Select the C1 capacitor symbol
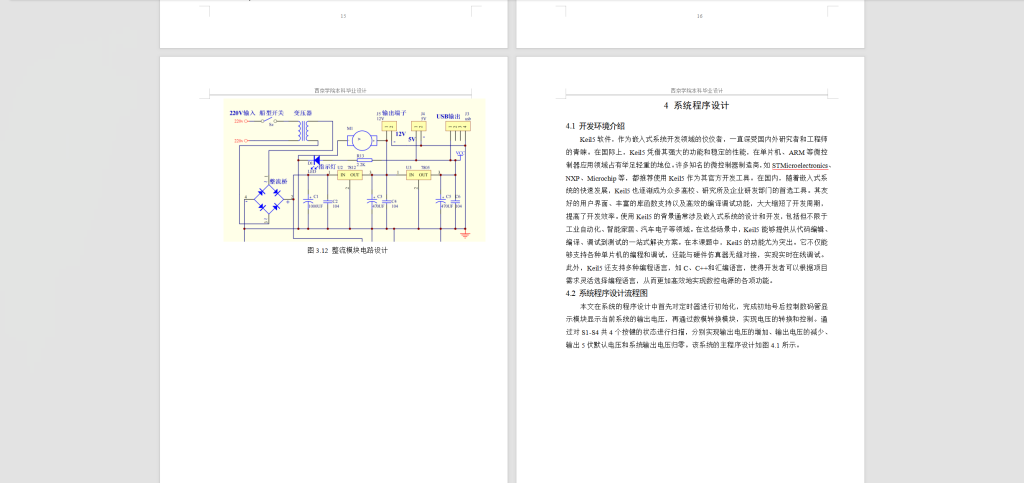Viewport: 1024px width, 483px height. 308,200
